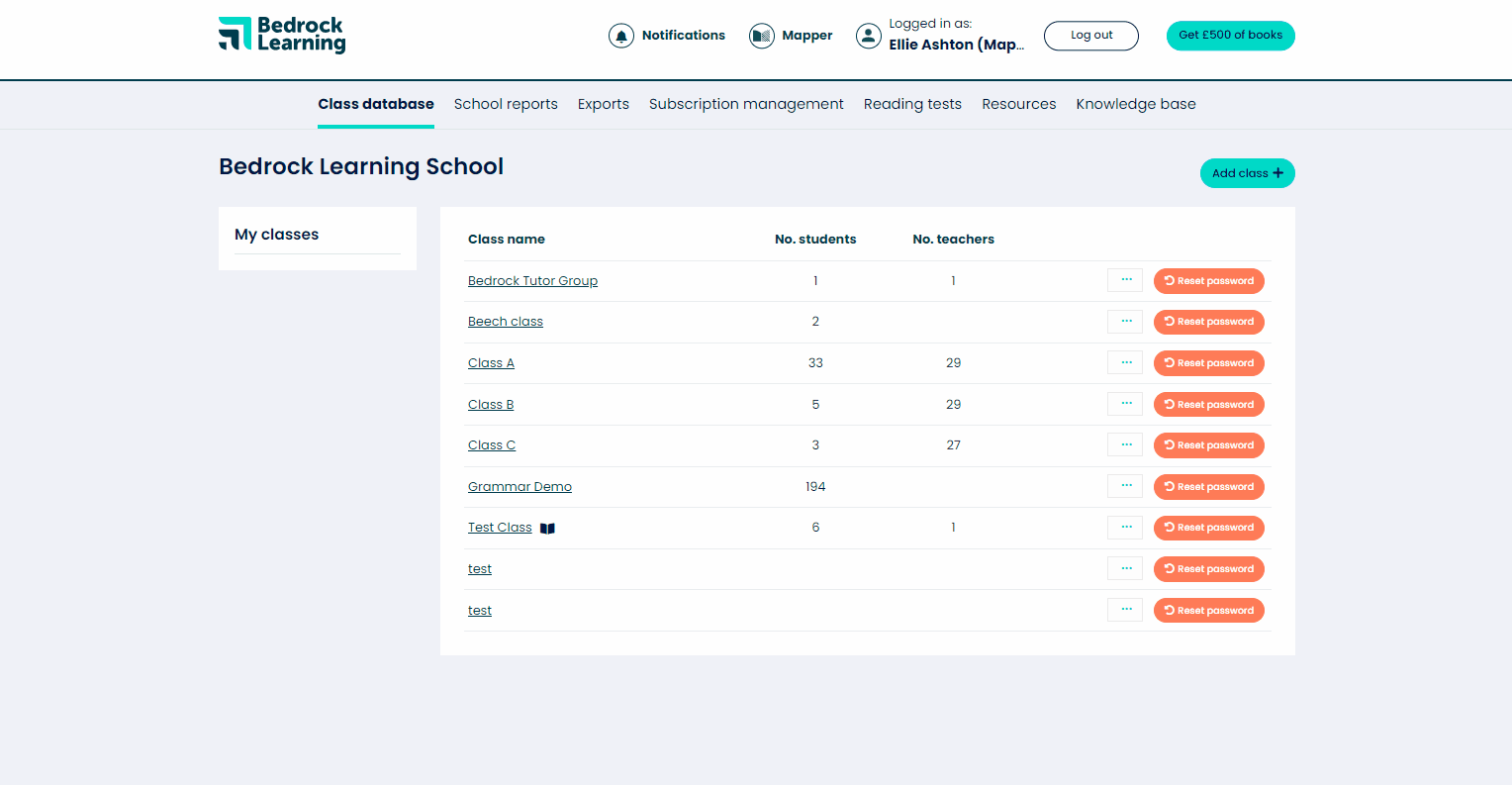The width and height of the screenshot is (1512, 785).
Task: Click student count 33 for Class A
Action: [x=815, y=363]
